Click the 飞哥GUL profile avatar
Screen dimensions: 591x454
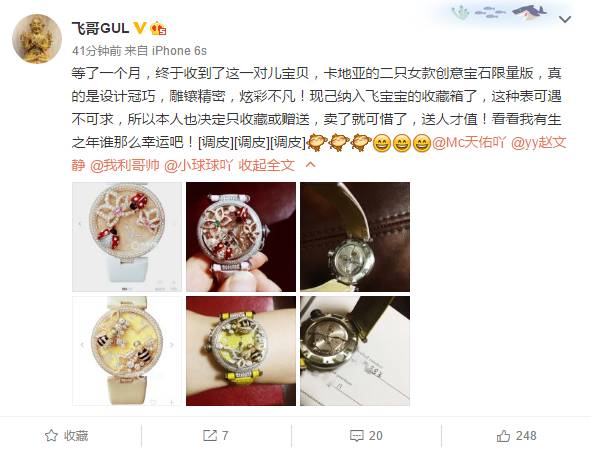tap(37, 39)
